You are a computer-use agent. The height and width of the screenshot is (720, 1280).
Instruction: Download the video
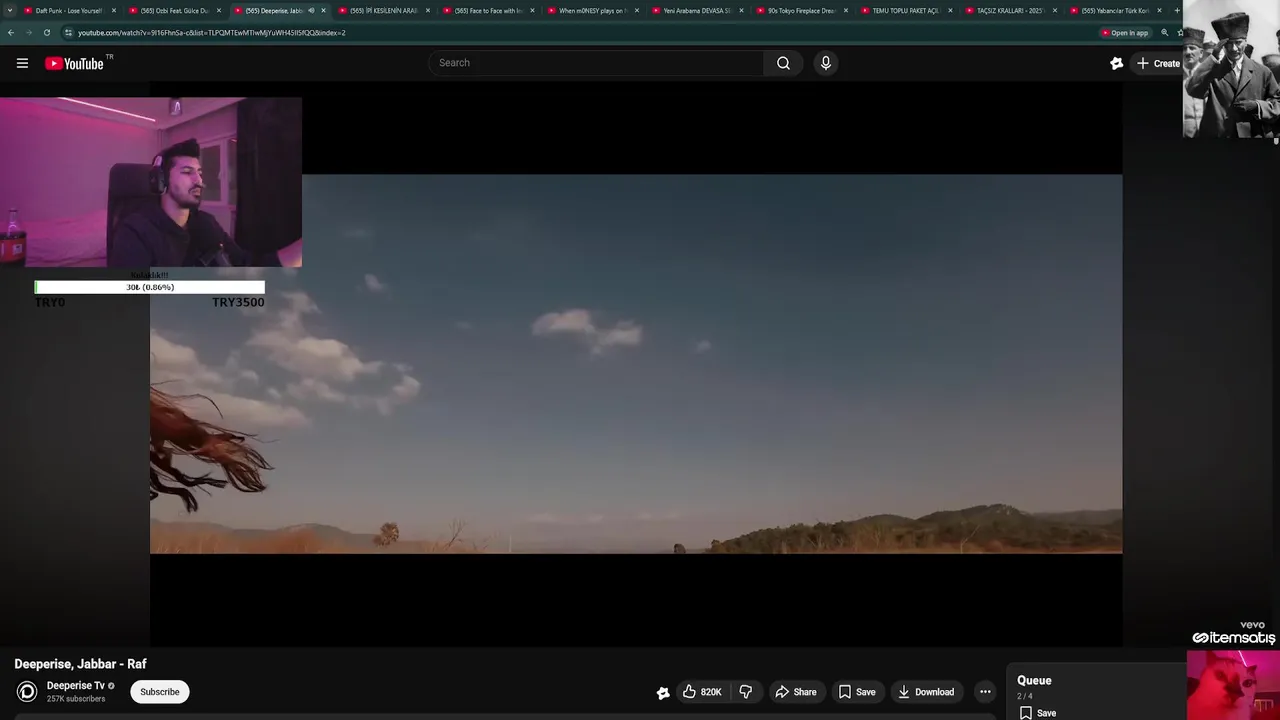click(926, 692)
